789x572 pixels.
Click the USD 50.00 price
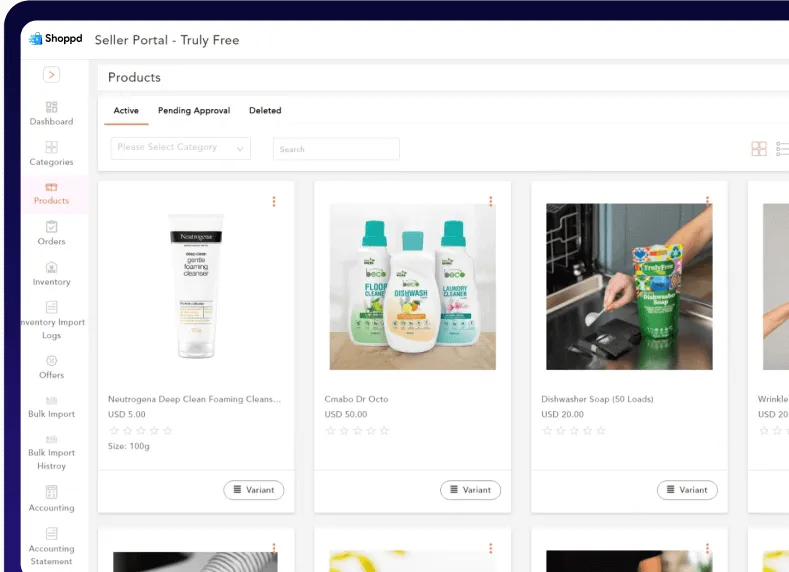[x=346, y=414]
